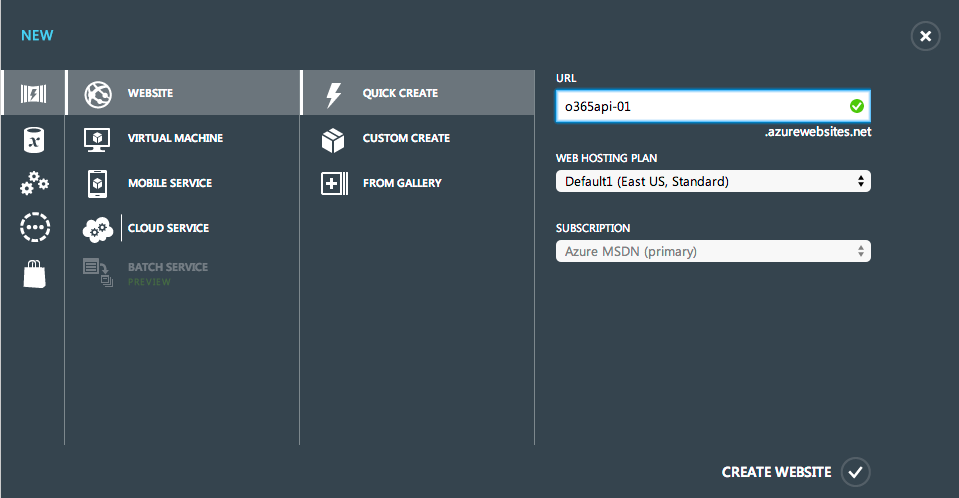This screenshot has width=959, height=498.
Task: Close the New dialog with X
Action: [925, 36]
